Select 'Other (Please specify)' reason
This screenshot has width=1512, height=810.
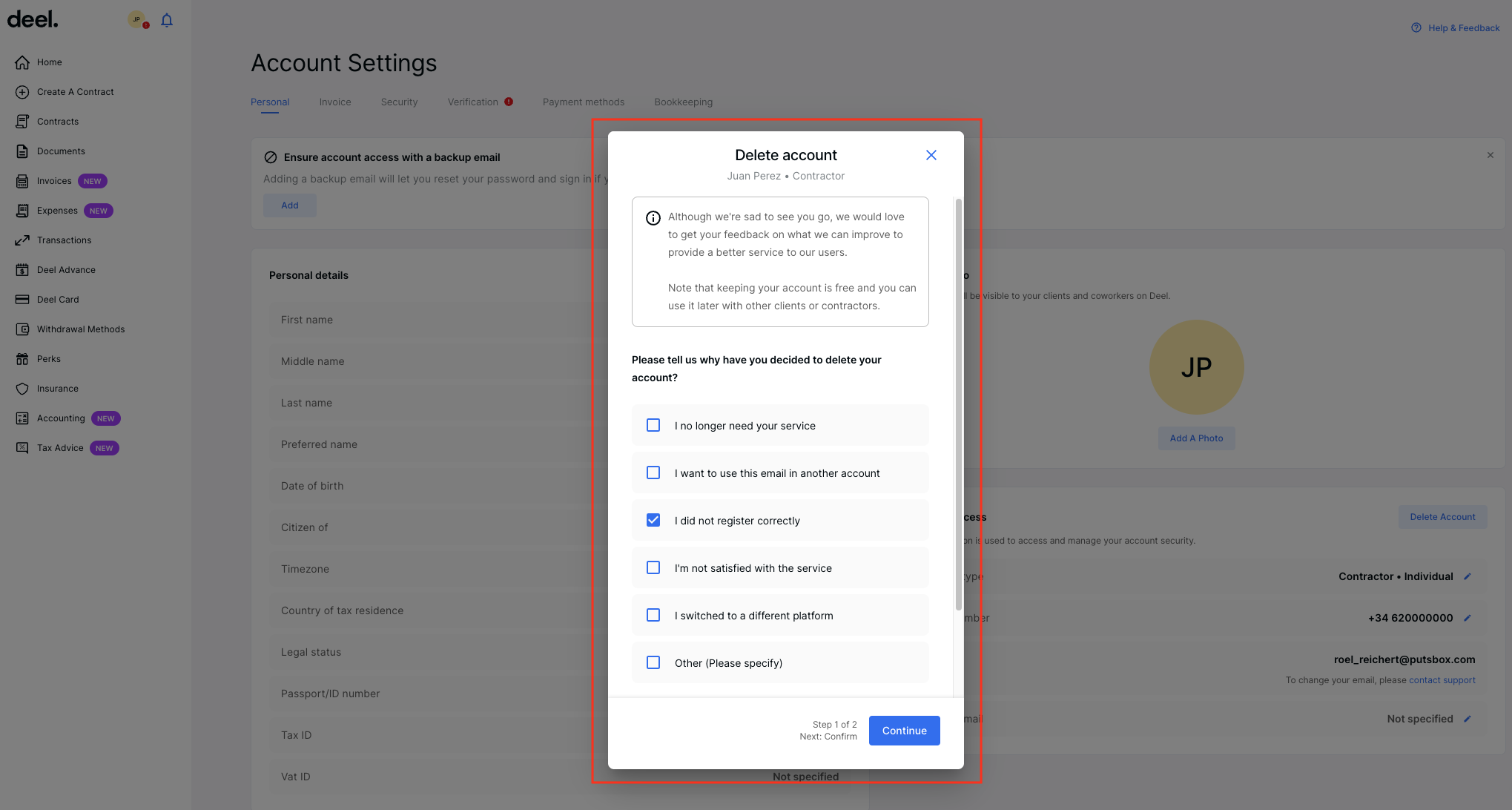coord(653,662)
